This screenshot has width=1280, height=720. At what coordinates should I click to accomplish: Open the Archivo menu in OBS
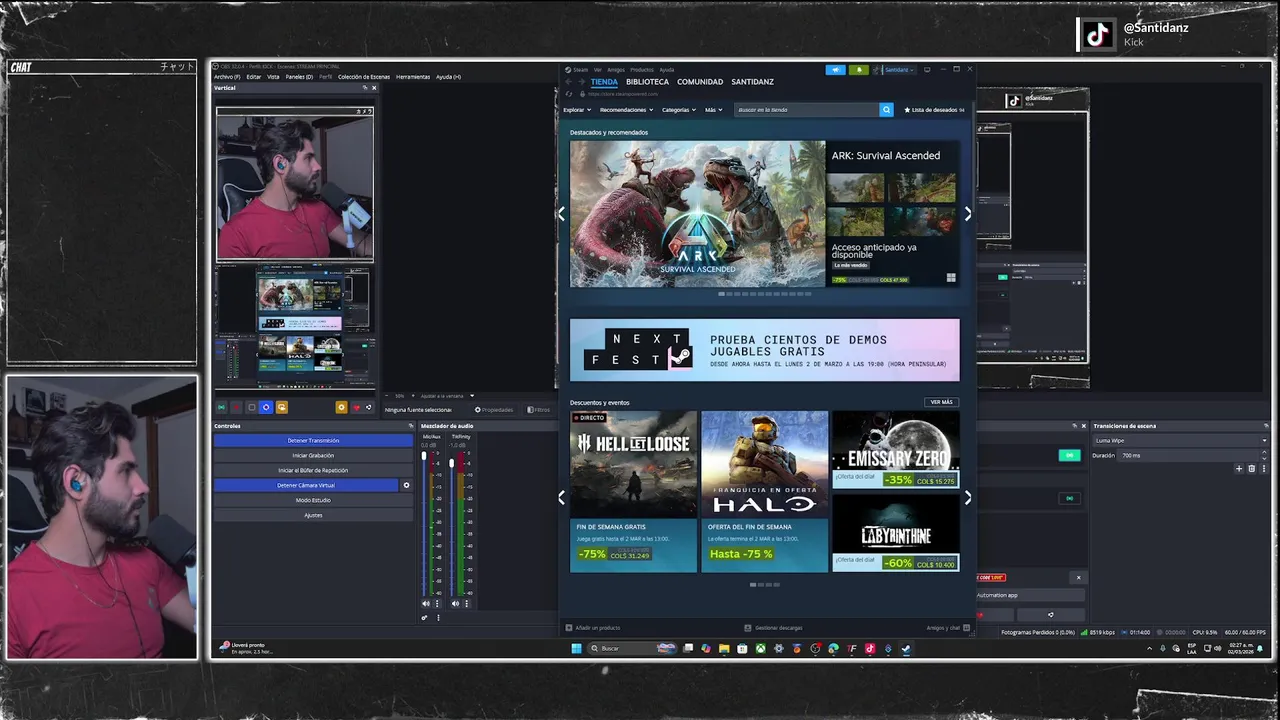pos(226,77)
